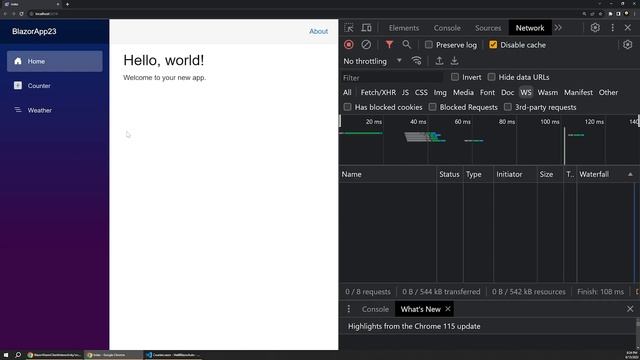Screen dimensions: 640x360
Task: Clear the network log
Action: 366,44
